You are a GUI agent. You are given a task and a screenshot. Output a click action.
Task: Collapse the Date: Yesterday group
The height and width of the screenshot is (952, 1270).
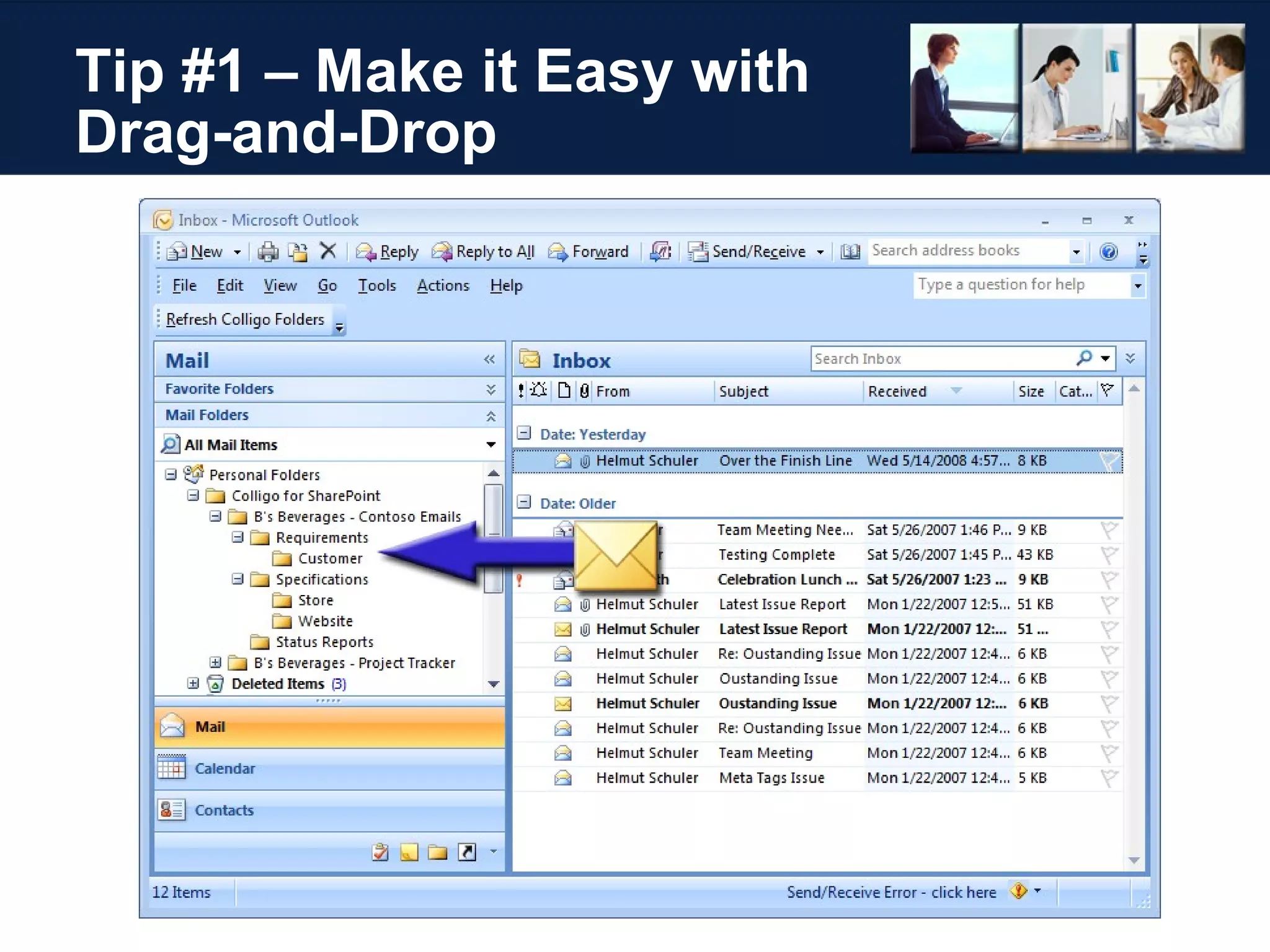(x=524, y=433)
